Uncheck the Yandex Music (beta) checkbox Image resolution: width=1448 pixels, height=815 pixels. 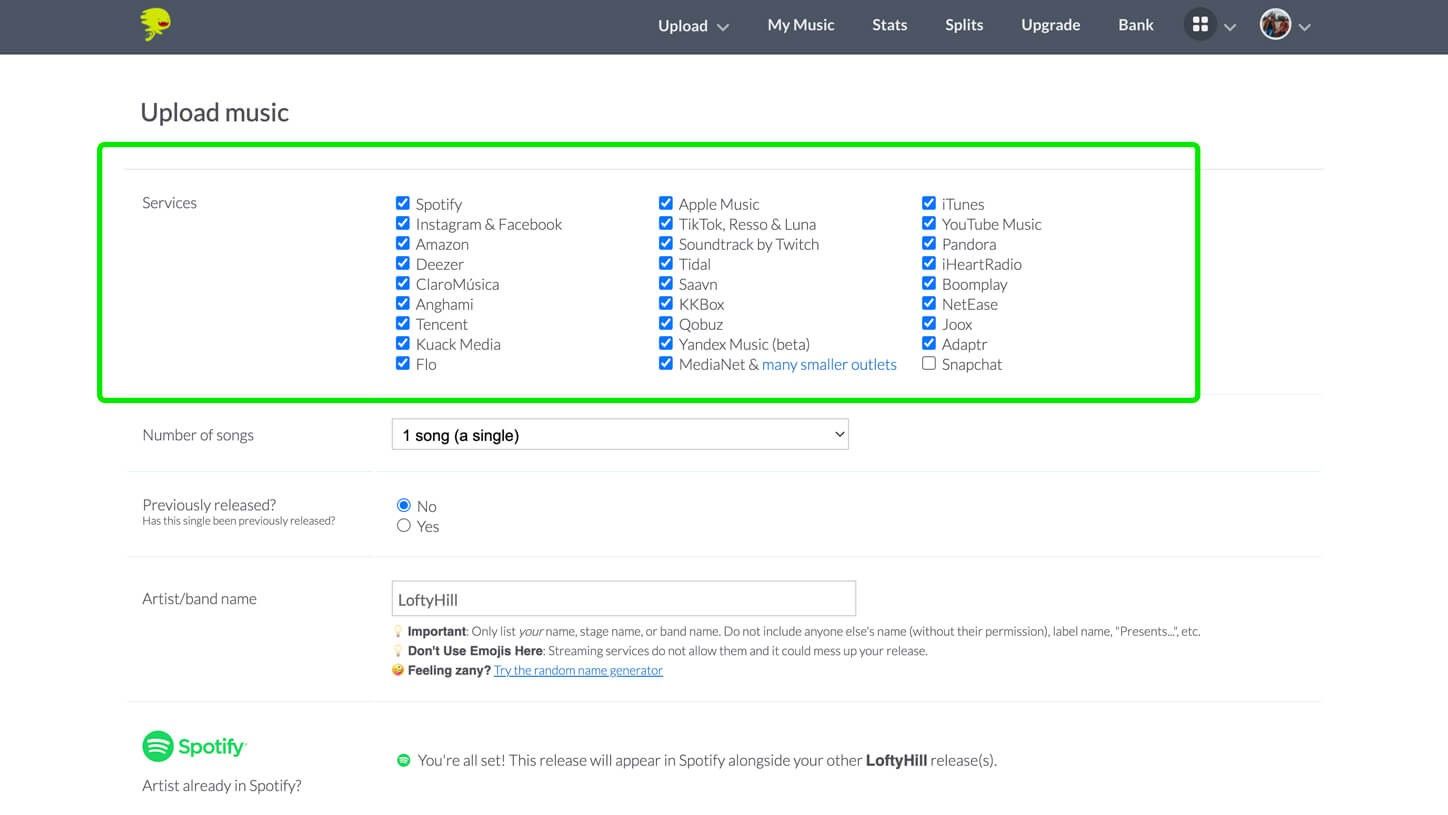coord(665,343)
